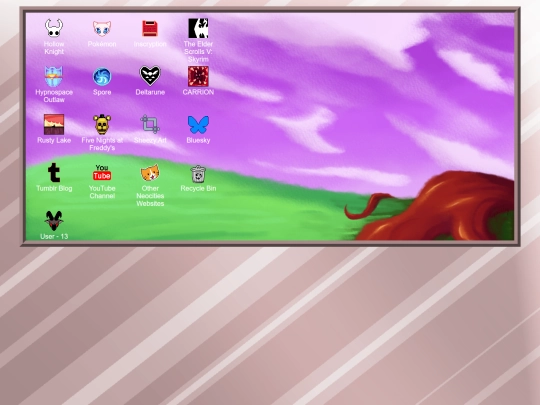The height and width of the screenshot is (405, 540).
Task: Click the "Hollow Knight" label text
Action: point(54,48)
